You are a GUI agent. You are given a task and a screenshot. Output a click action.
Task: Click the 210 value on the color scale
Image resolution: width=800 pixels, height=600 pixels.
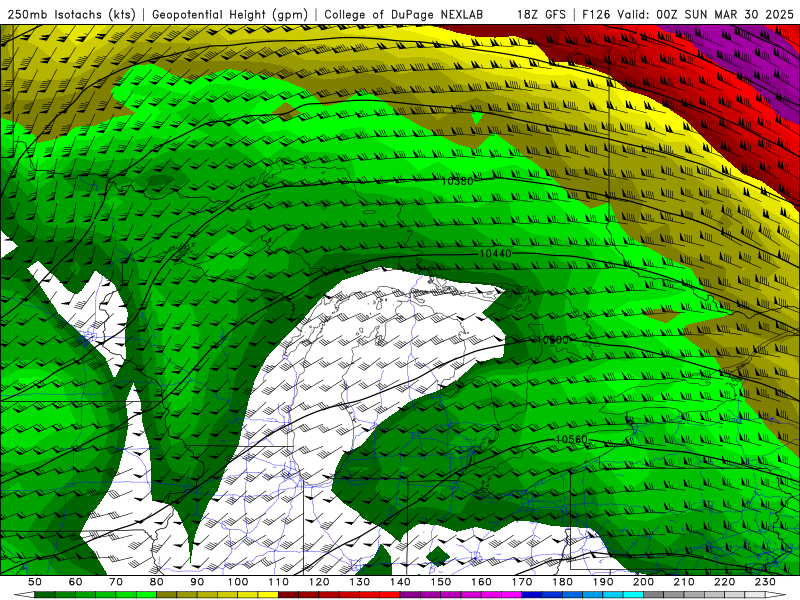(x=684, y=582)
